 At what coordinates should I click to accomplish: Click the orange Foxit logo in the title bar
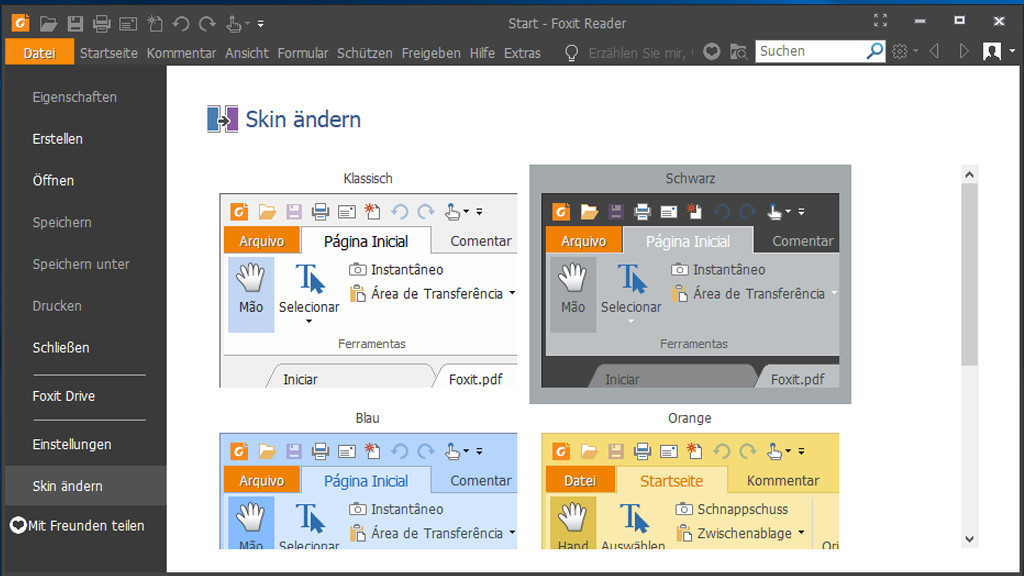tap(21, 24)
